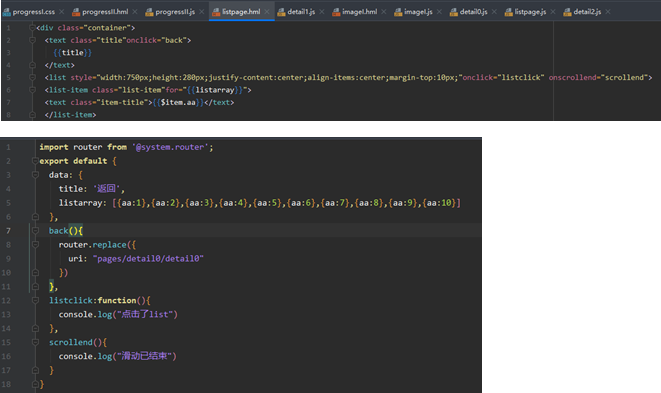This screenshot has width=661, height=393.
Task: Open the imageI.hml tab
Action: pyautogui.click(x=359, y=12)
